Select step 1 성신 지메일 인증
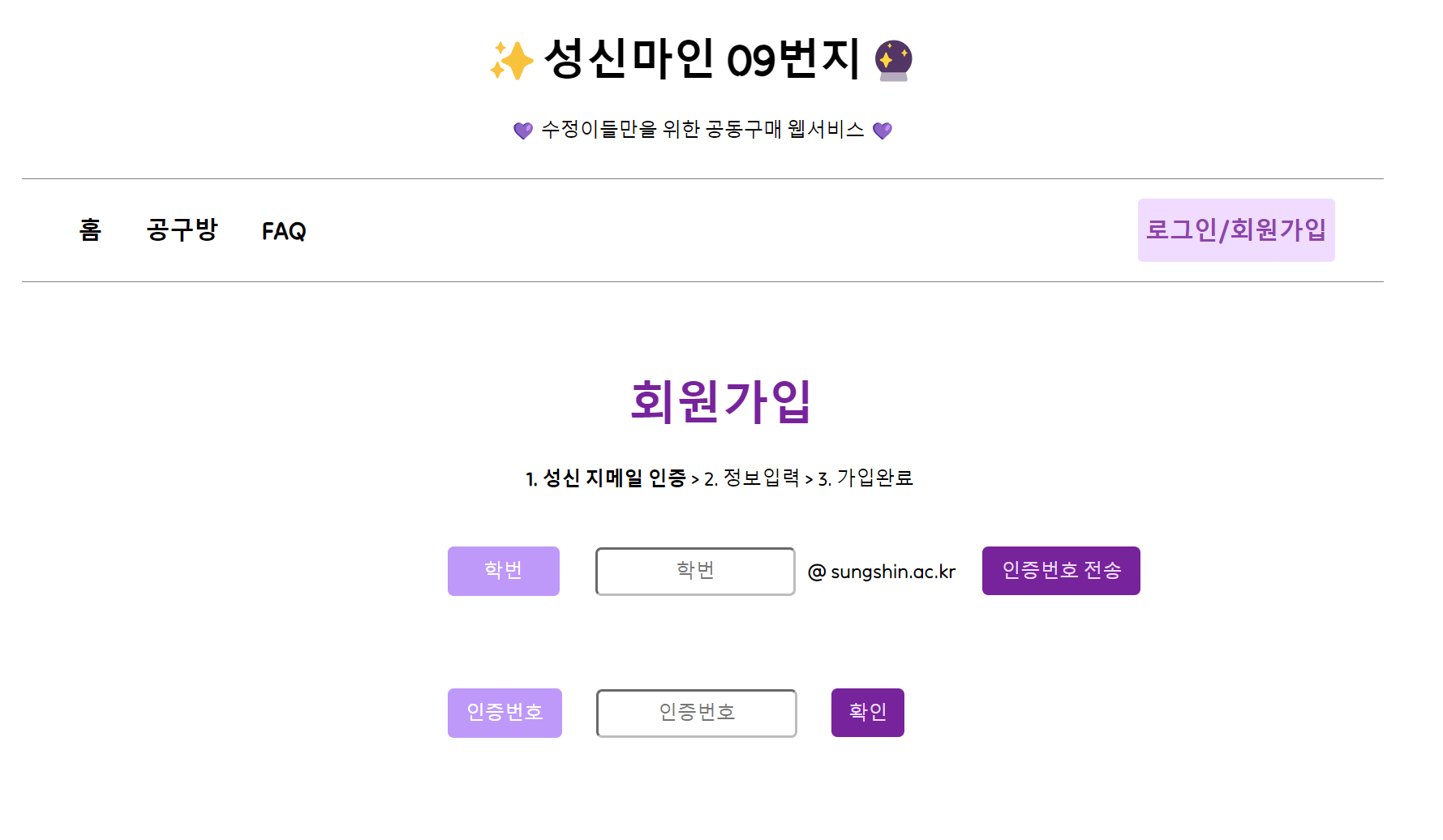The width and height of the screenshot is (1443, 840). tap(607, 478)
